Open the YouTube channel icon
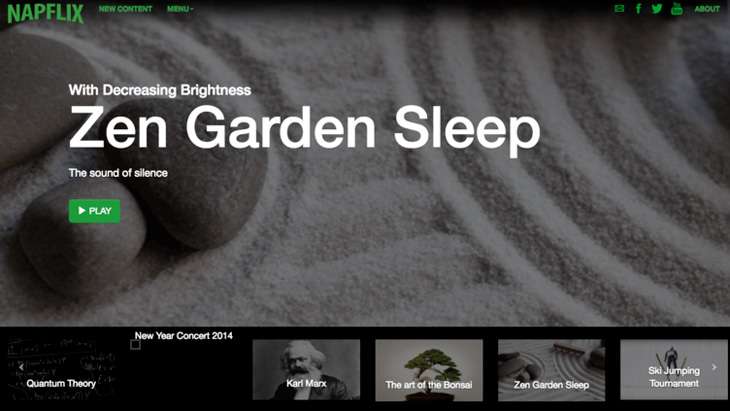This screenshot has height=411, width=730. point(676,8)
